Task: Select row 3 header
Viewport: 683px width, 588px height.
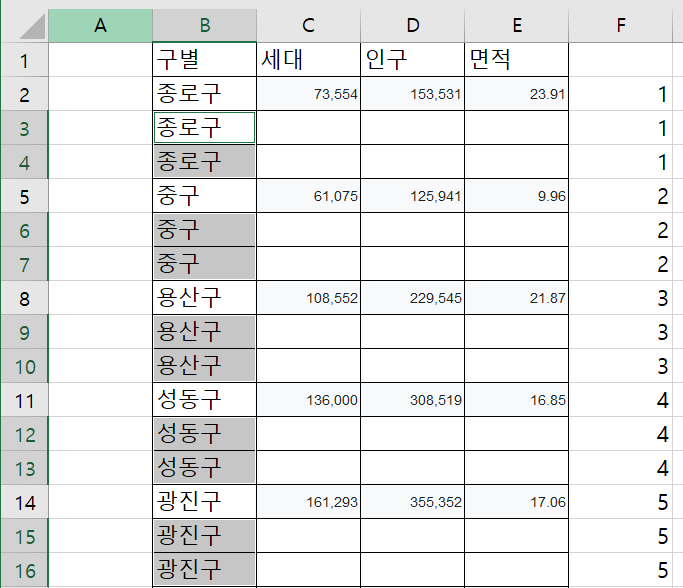Action: 24,128
